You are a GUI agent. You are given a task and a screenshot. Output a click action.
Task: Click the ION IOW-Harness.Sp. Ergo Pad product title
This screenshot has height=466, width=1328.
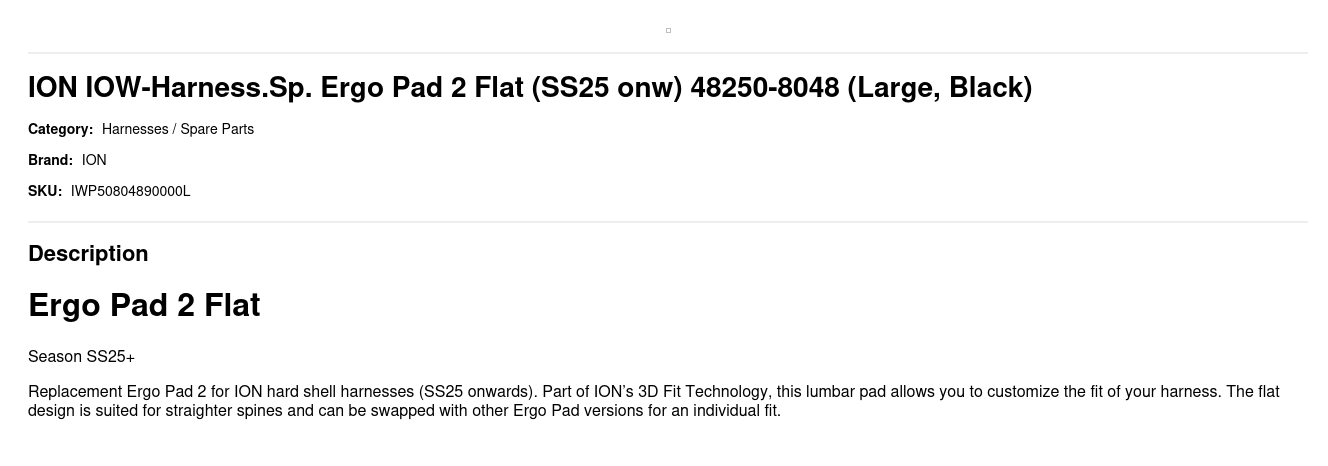pyautogui.click(x=530, y=87)
